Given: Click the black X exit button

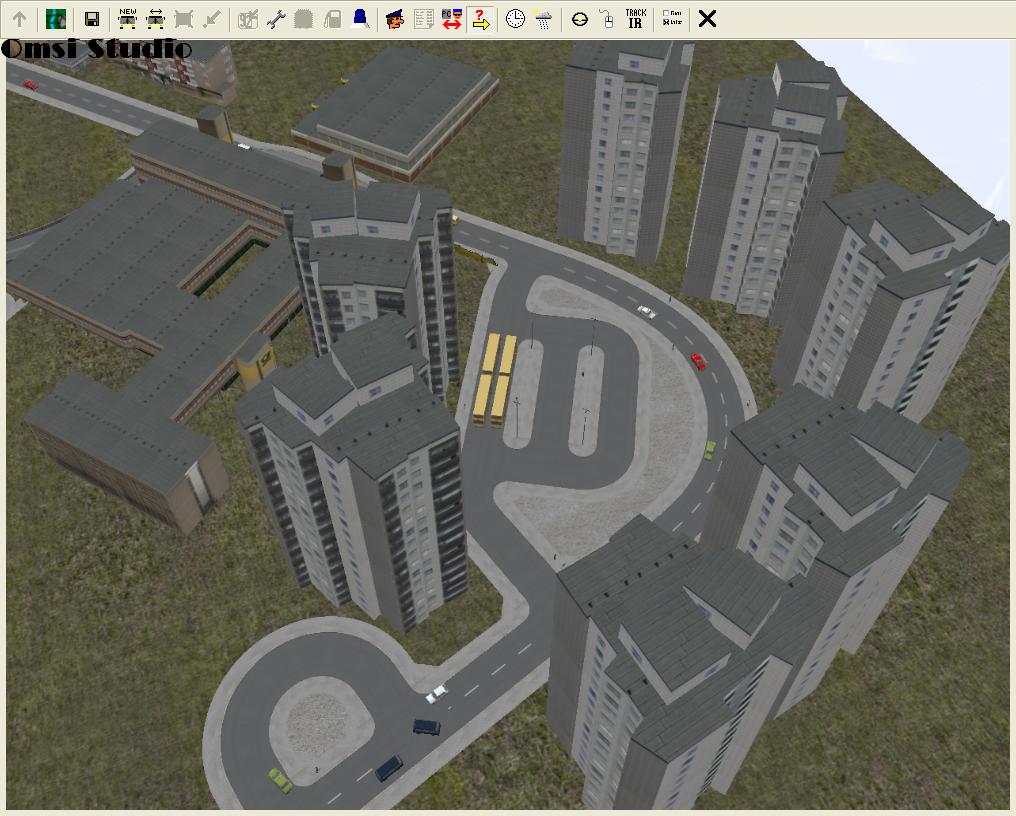Looking at the screenshot, I should (x=707, y=19).
